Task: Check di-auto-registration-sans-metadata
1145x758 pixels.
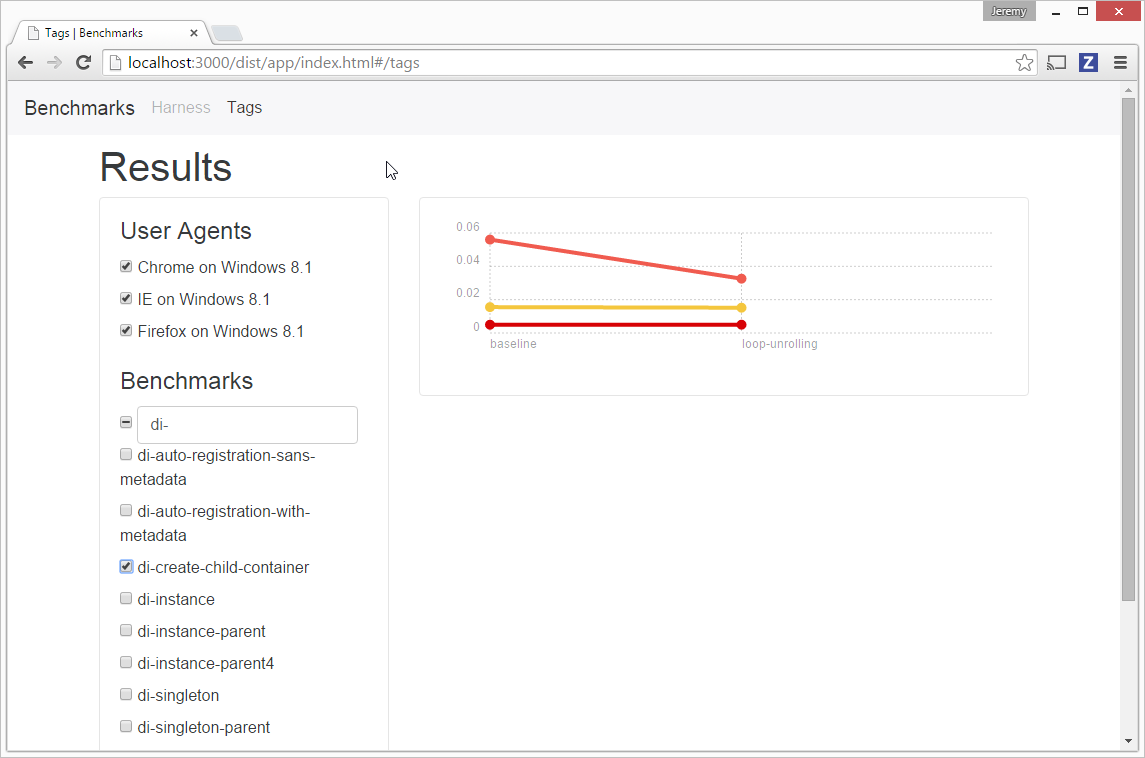Action: tap(126, 454)
